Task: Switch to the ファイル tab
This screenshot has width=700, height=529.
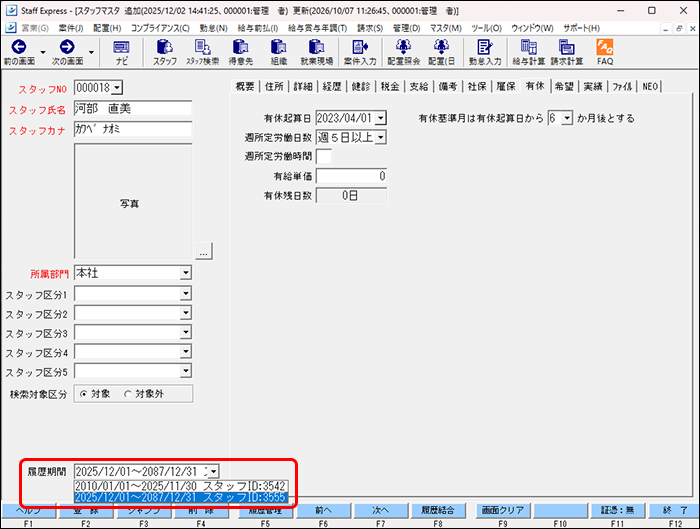Action: coord(622,86)
